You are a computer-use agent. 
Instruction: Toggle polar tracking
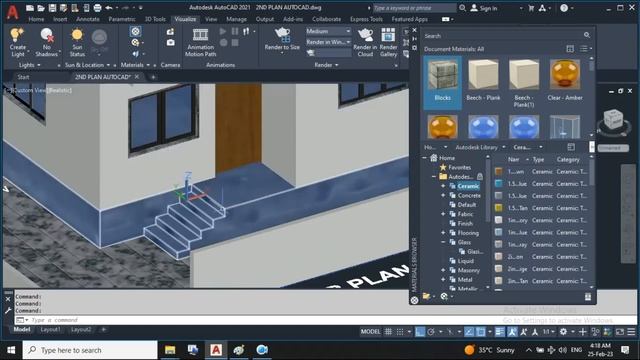(431, 332)
